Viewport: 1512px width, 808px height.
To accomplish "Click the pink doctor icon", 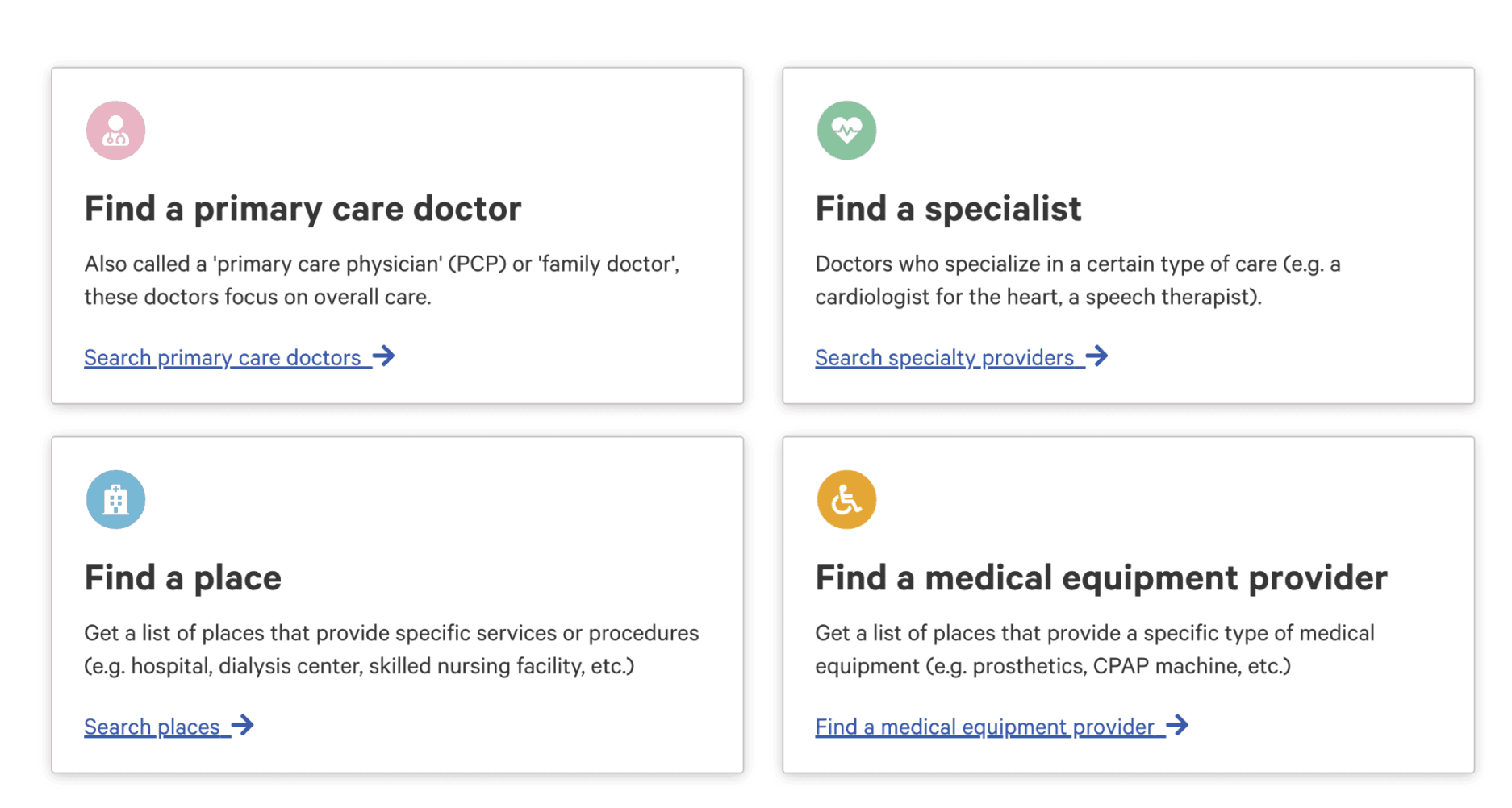I will tap(115, 131).
